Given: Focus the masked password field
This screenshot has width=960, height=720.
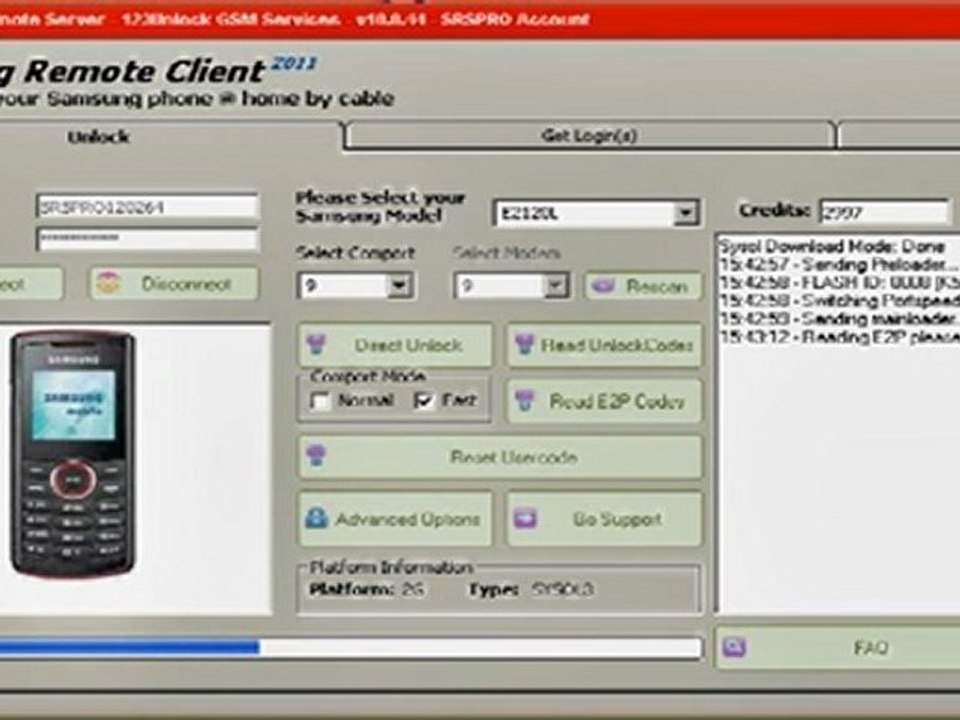Looking at the screenshot, I should [147, 239].
